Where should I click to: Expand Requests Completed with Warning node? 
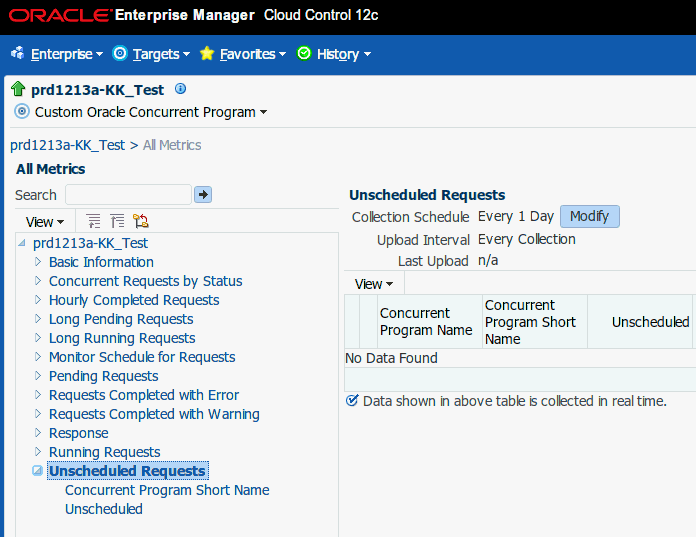click(x=38, y=414)
